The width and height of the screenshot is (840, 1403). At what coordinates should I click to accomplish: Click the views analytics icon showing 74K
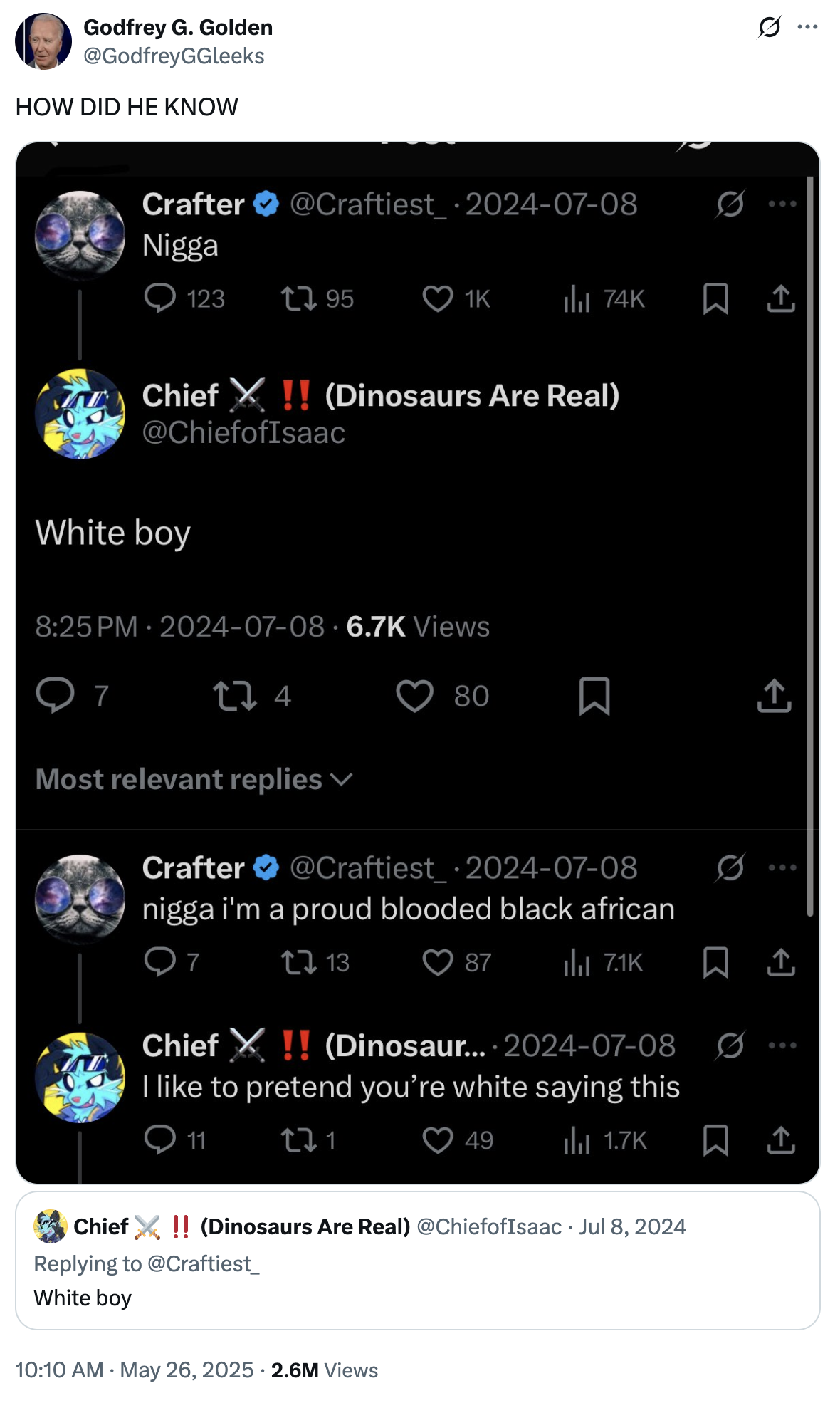pos(578,298)
